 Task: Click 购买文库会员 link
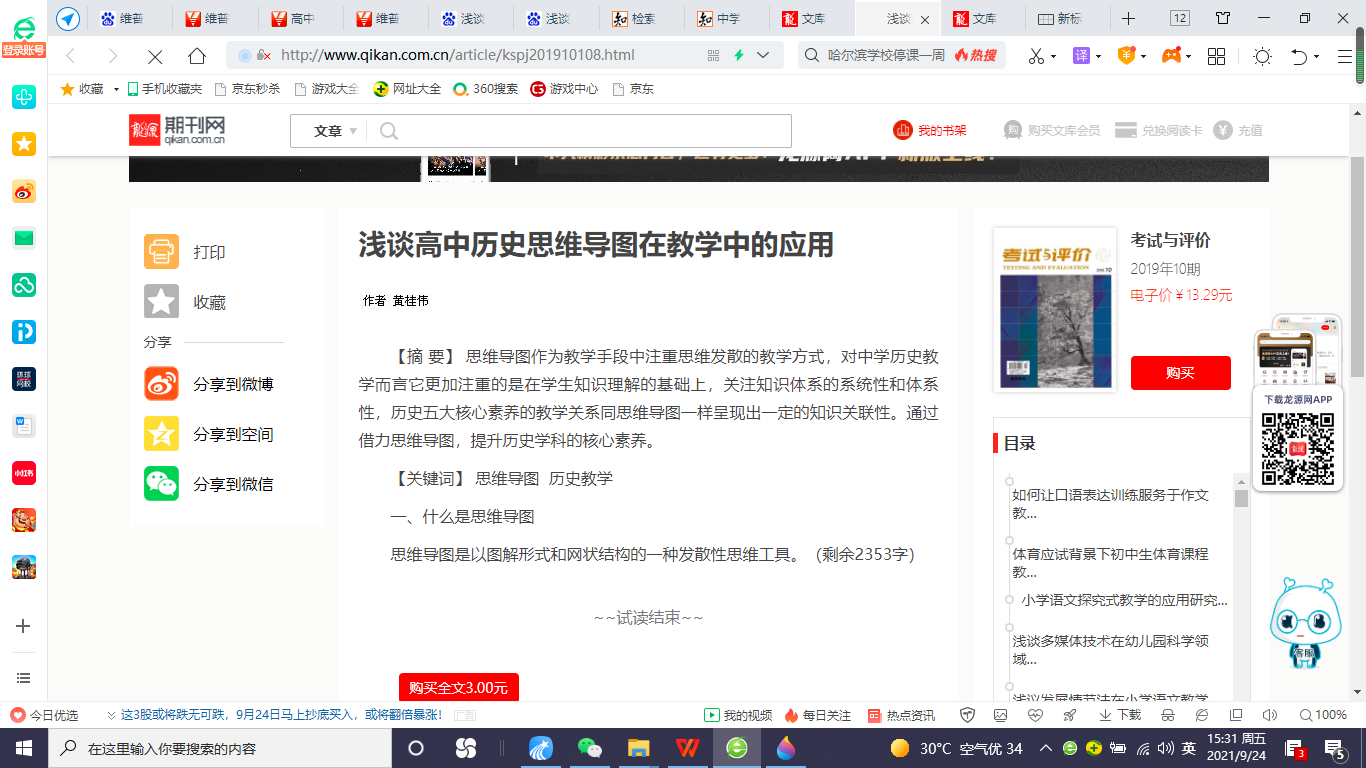click(x=1052, y=130)
